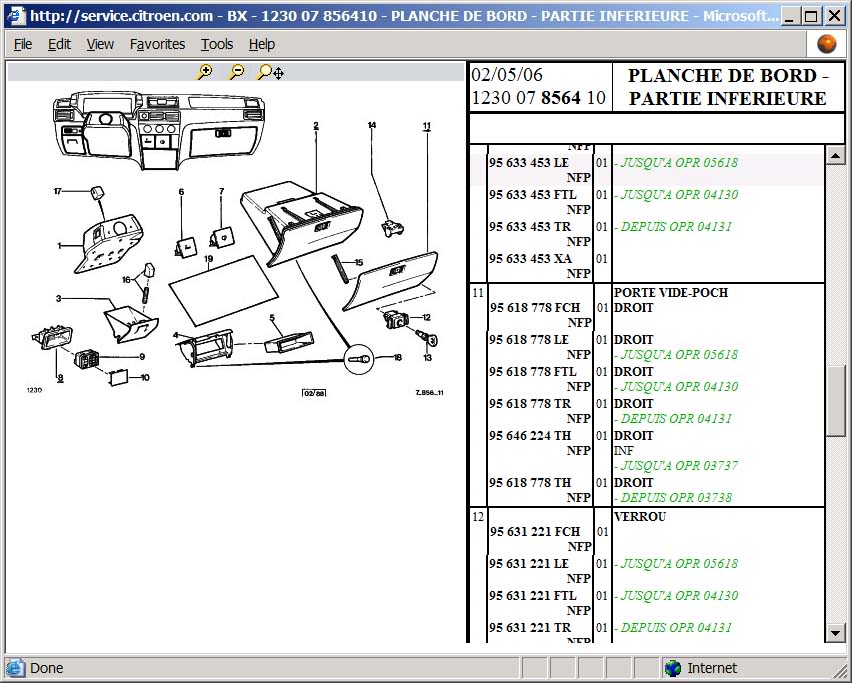Click callout number 17 in diagram
Image resolution: width=852 pixels, height=683 pixels.
[x=58, y=191]
